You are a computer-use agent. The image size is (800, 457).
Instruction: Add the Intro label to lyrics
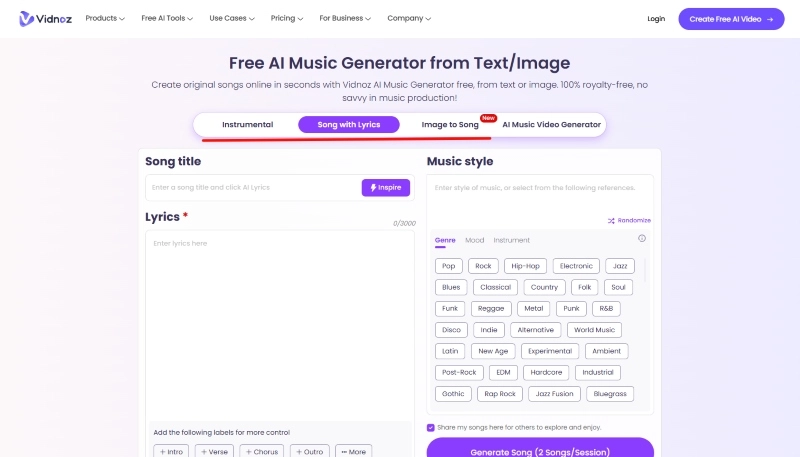point(171,451)
